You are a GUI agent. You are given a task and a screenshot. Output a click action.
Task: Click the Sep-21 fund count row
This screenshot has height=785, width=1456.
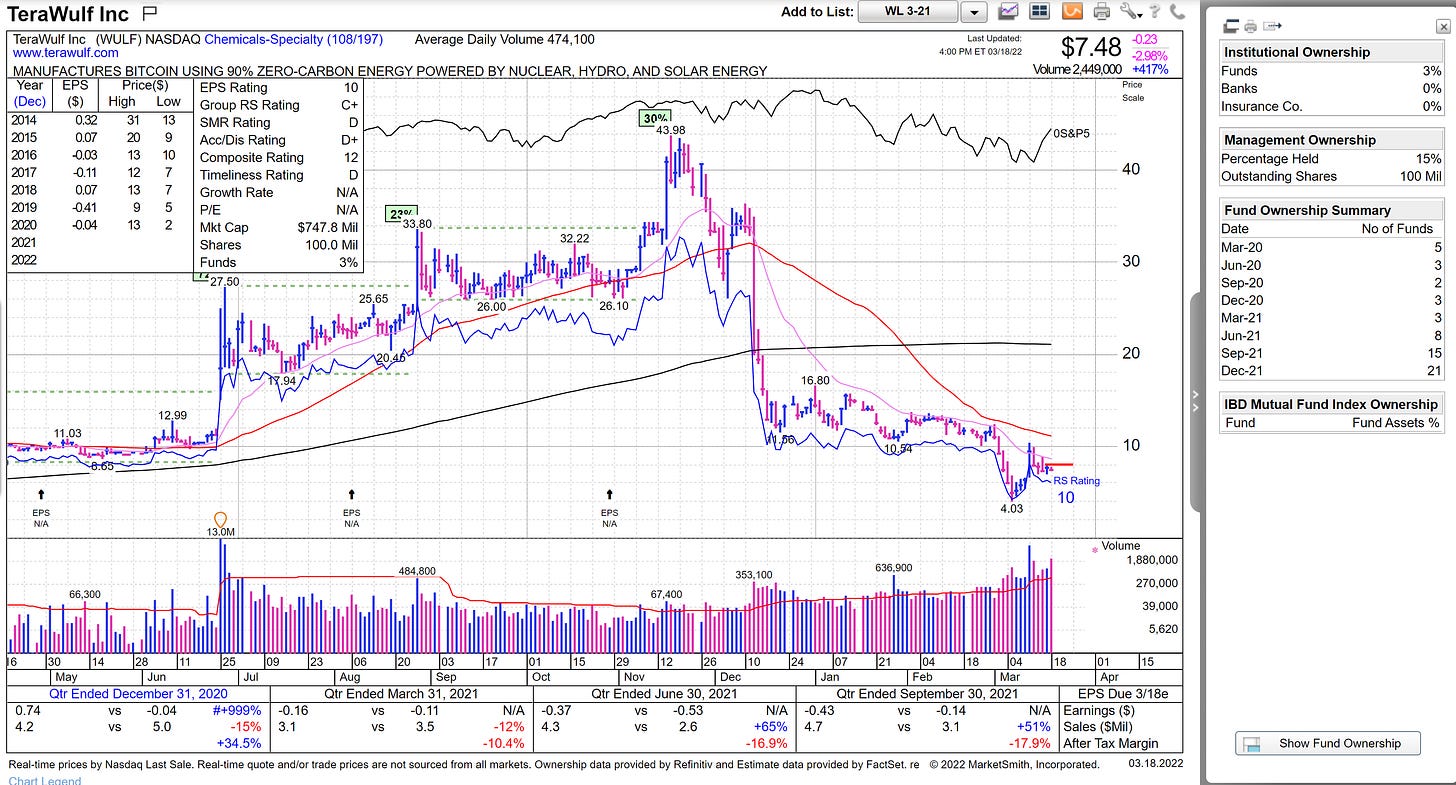(x=1331, y=353)
